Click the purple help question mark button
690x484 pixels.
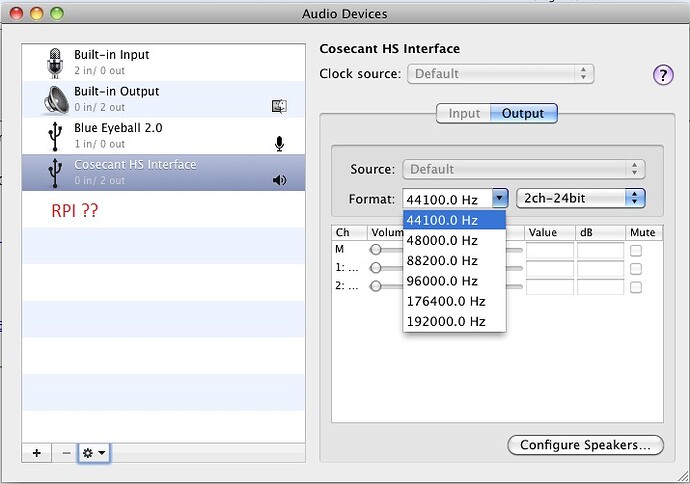click(x=662, y=75)
